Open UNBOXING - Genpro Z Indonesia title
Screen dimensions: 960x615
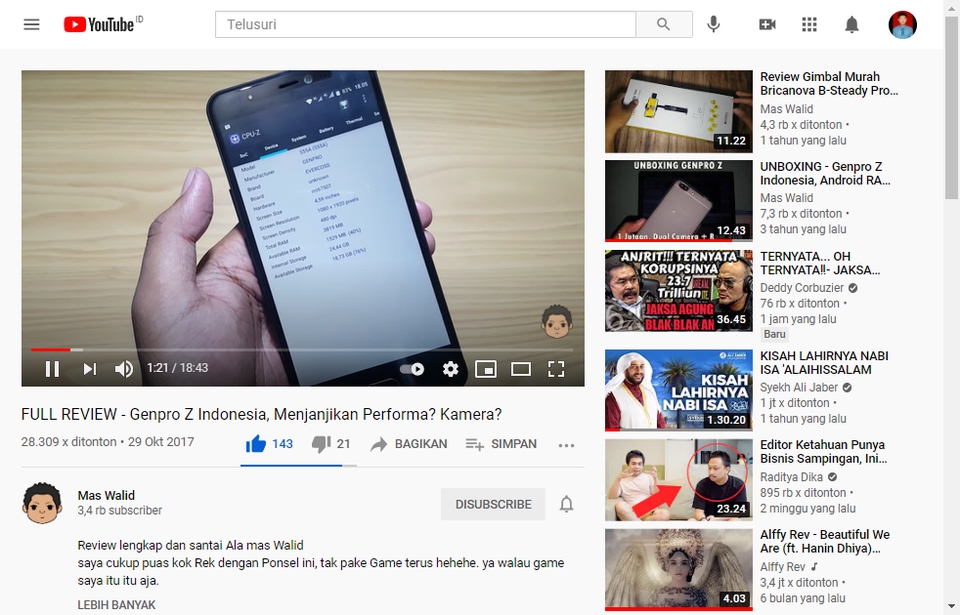[x=825, y=173]
